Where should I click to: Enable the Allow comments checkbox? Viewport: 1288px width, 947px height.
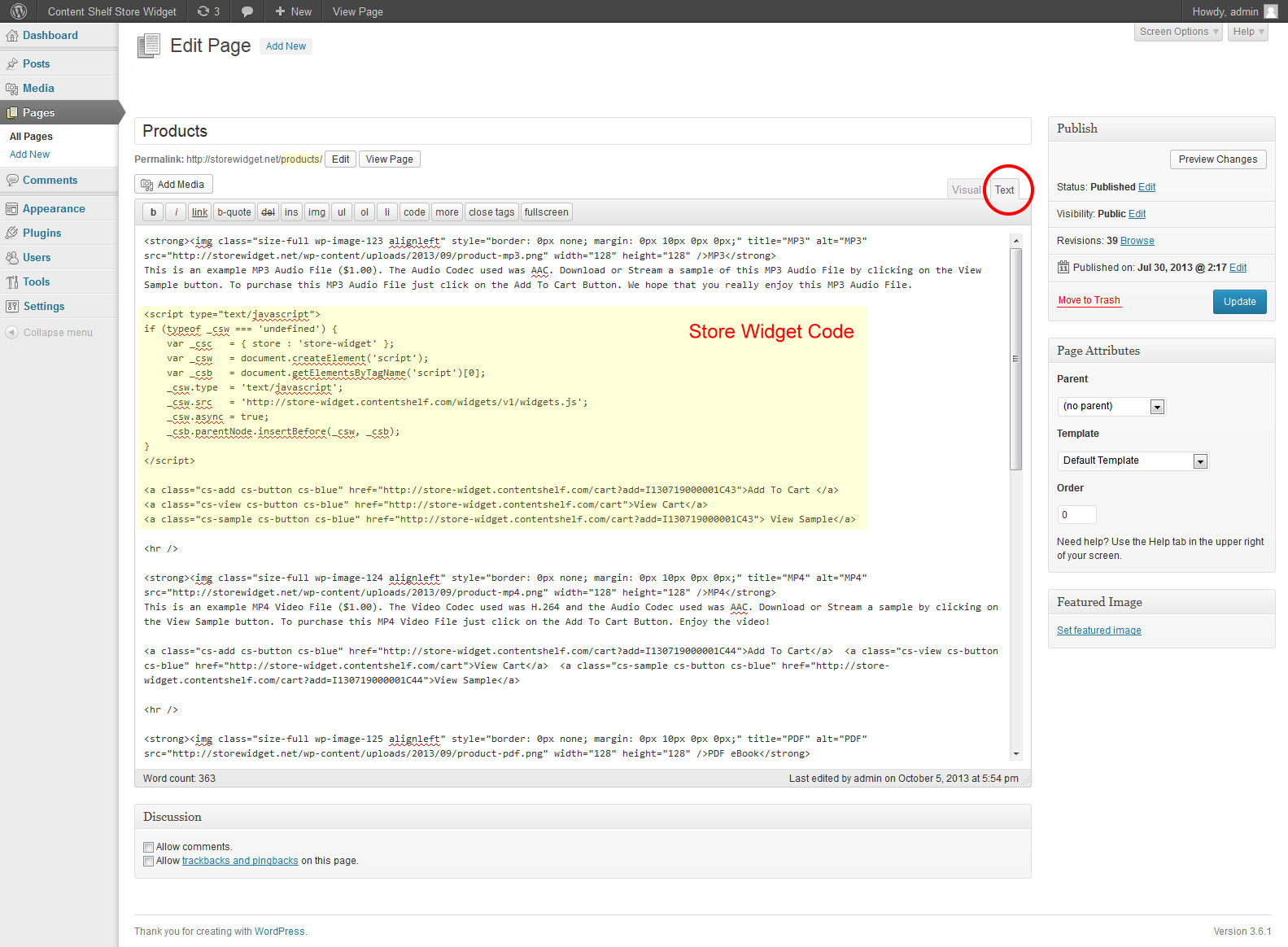pos(148,847)
